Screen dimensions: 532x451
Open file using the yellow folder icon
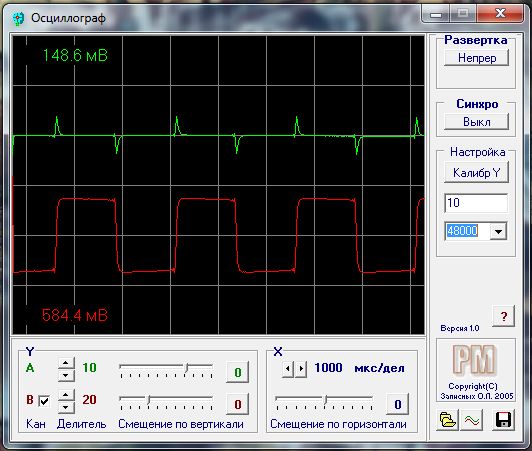click(x=448, y=420)
